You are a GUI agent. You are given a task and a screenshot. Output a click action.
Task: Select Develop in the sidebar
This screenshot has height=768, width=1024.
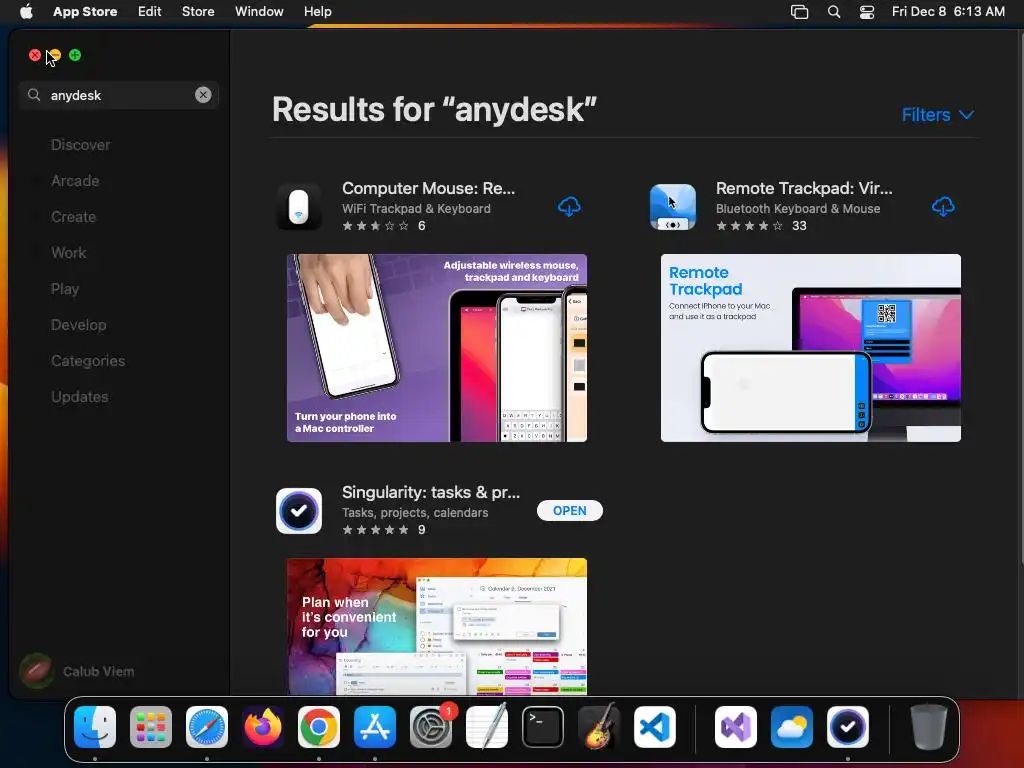78,325
